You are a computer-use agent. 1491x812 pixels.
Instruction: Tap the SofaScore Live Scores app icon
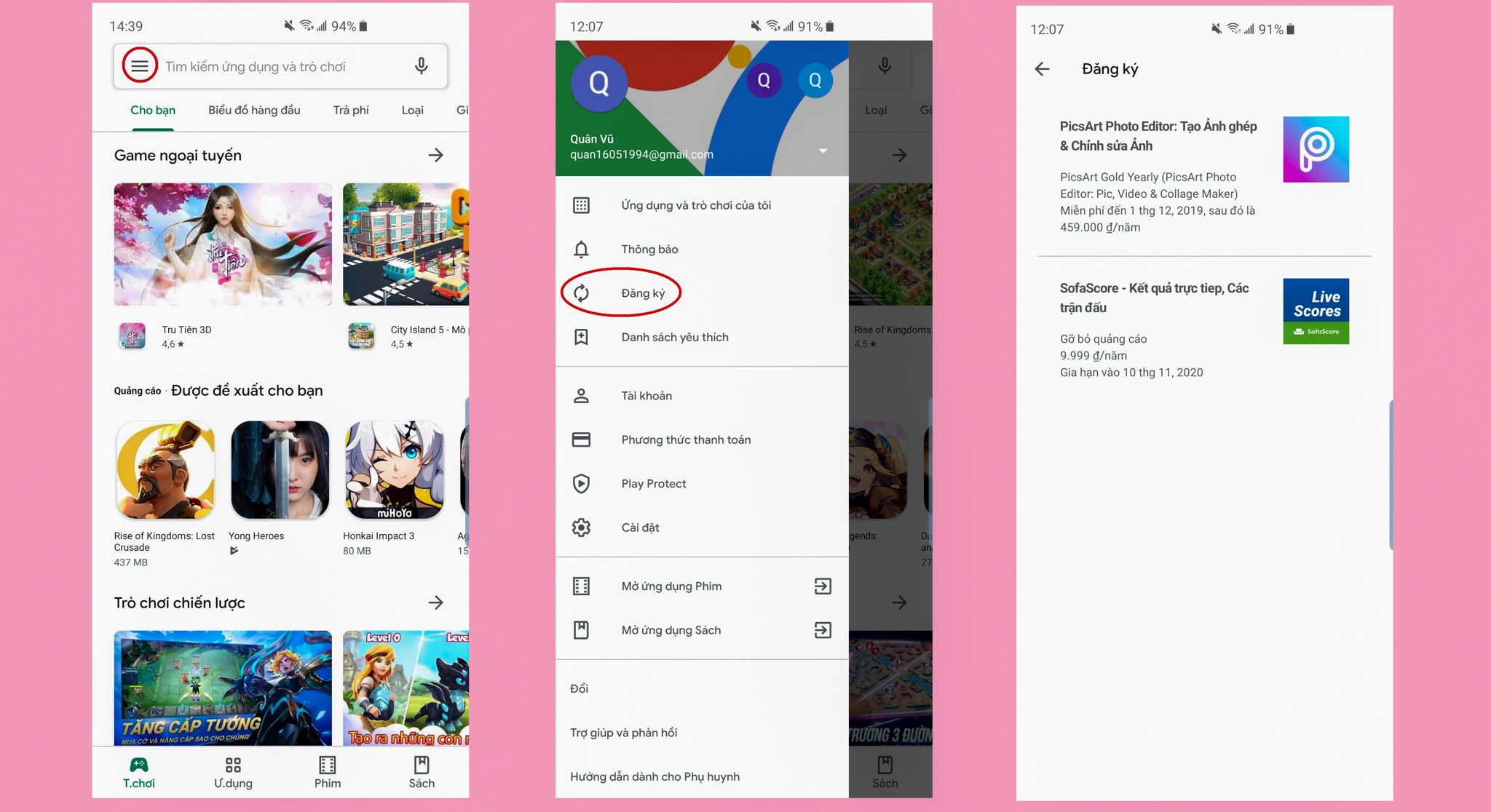point(1316,311)
